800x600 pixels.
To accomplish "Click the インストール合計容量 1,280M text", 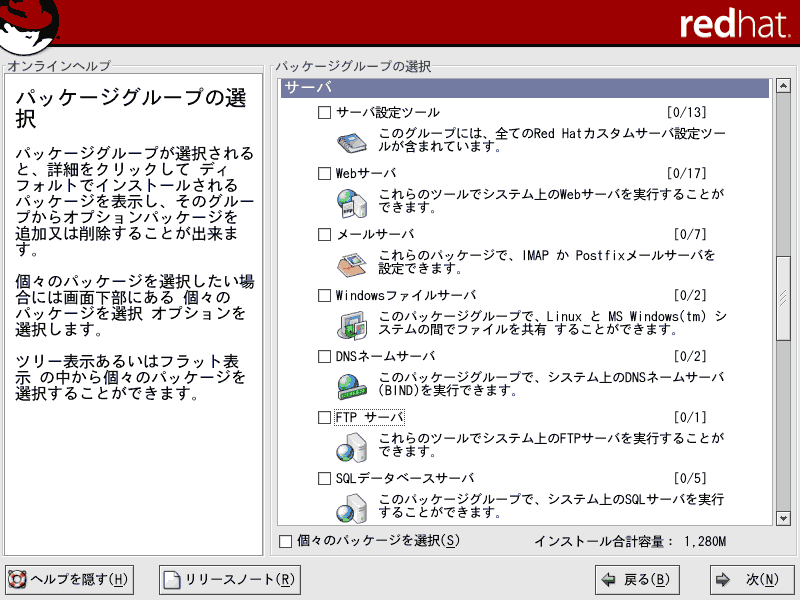I will tap(631, 541).
